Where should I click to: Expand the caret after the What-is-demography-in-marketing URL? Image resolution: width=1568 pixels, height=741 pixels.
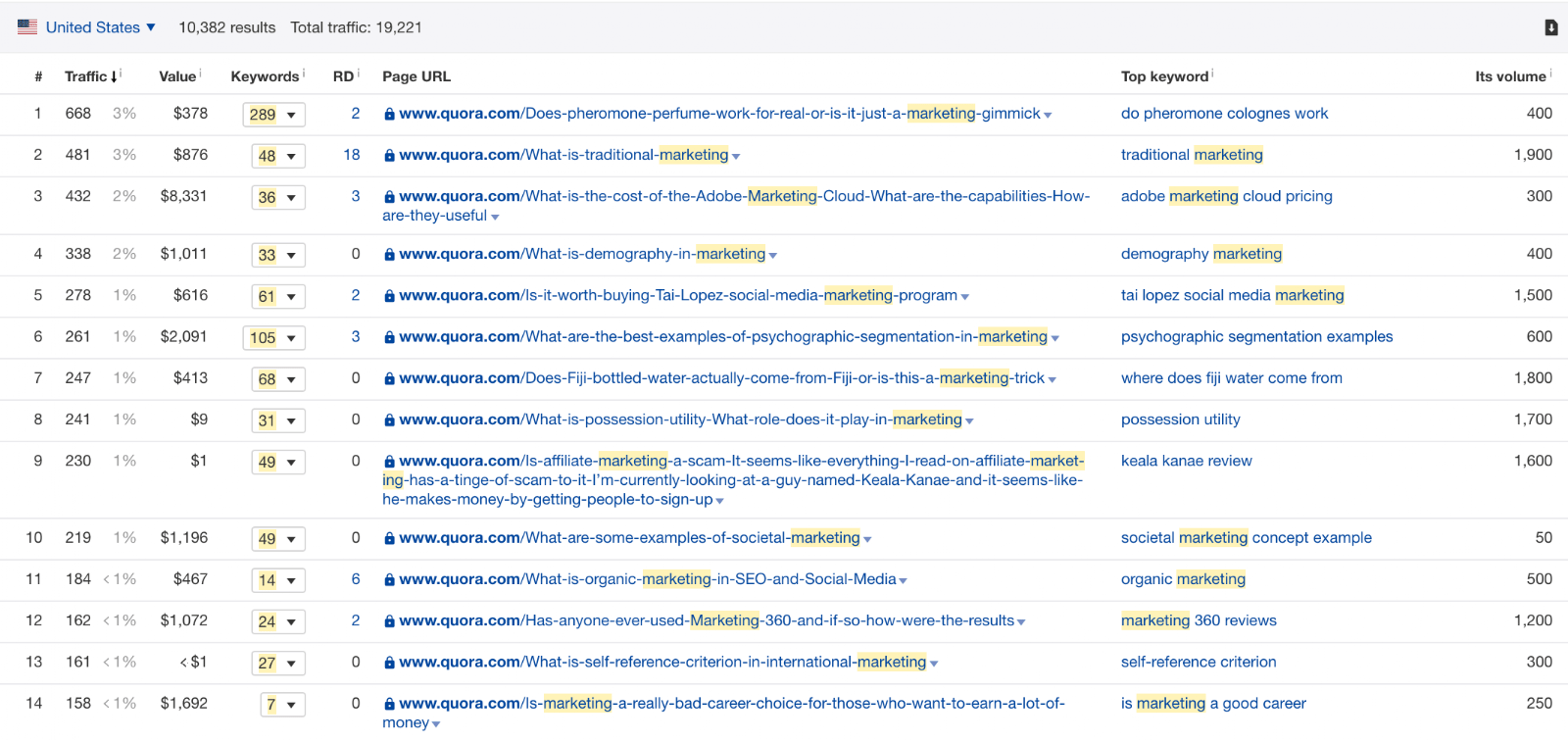(x=773, y=256)
